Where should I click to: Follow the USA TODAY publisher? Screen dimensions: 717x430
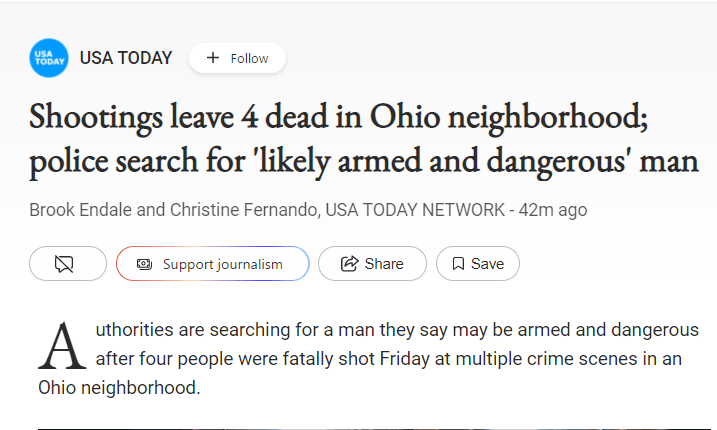click(x=237, y=58)
